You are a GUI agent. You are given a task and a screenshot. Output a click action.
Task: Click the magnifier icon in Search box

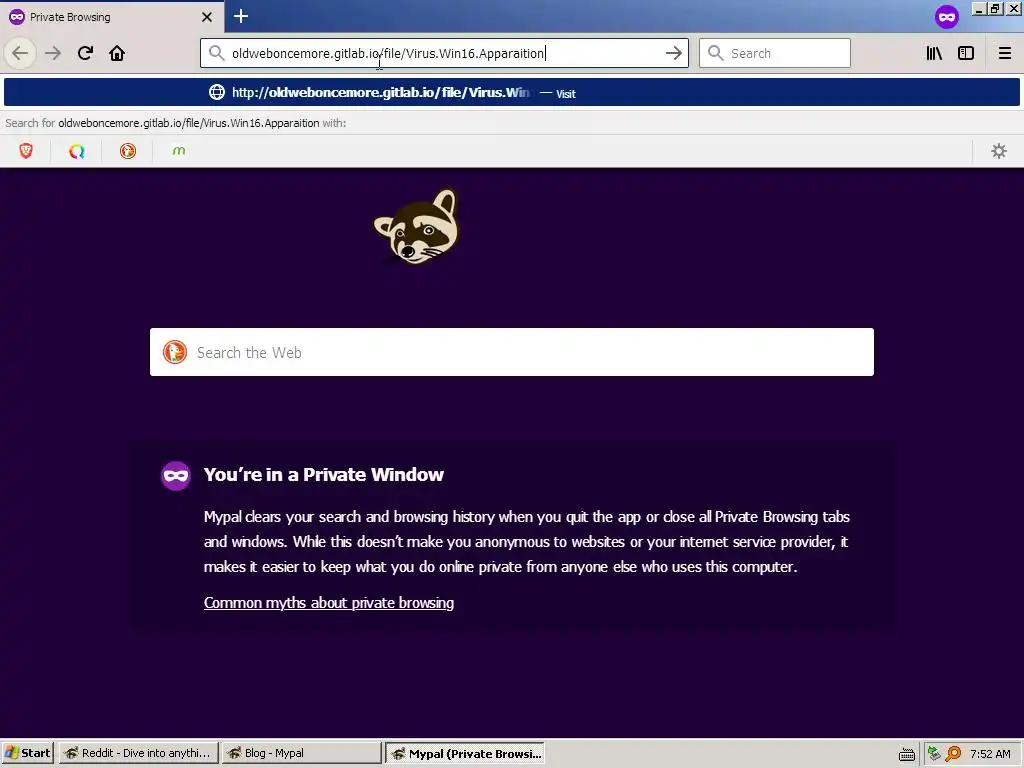(x=716, y=53)
